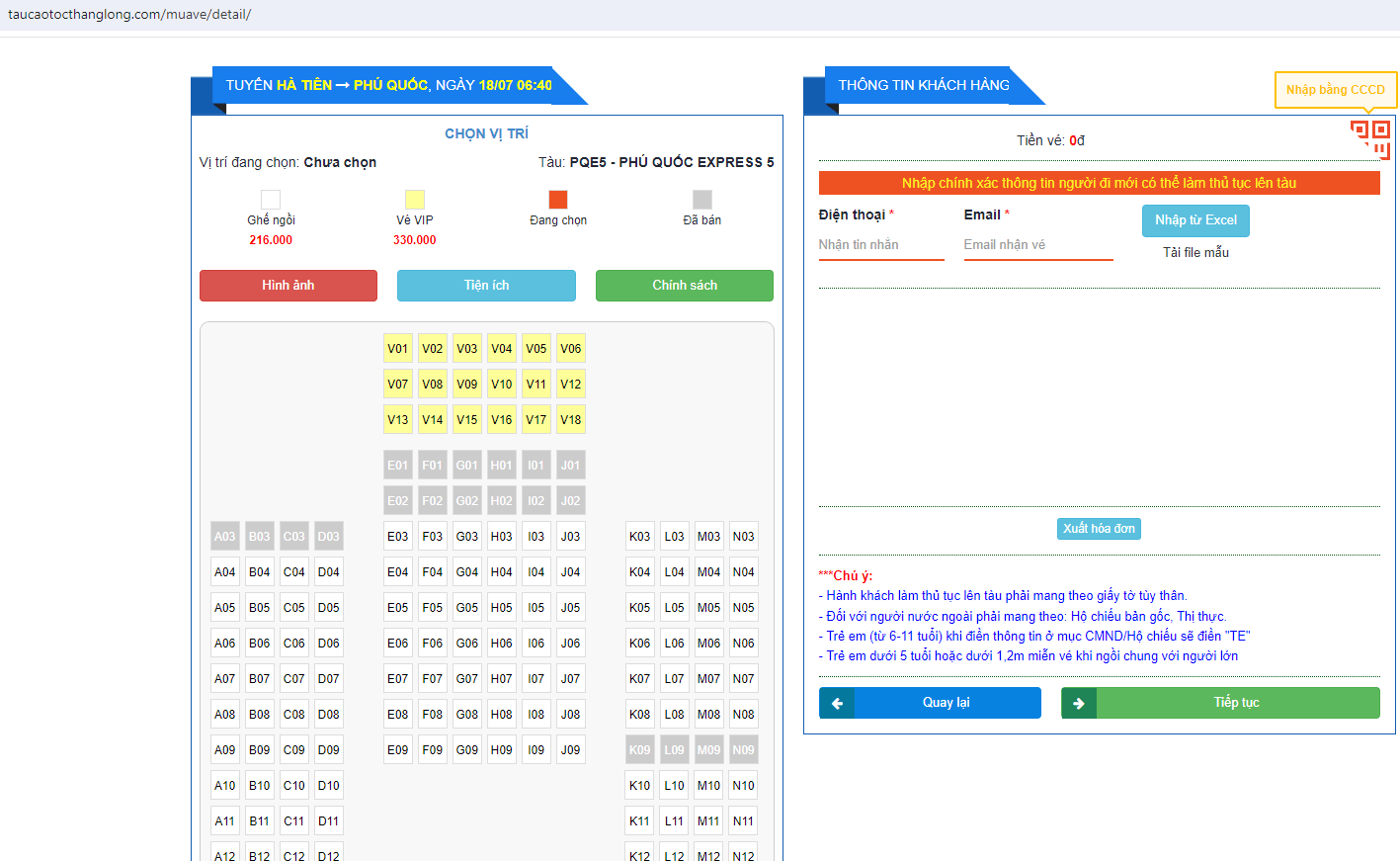Viewport: 1400px width, 861px height.
Task: Click sold seat K09
Action: tap(640, 750)
